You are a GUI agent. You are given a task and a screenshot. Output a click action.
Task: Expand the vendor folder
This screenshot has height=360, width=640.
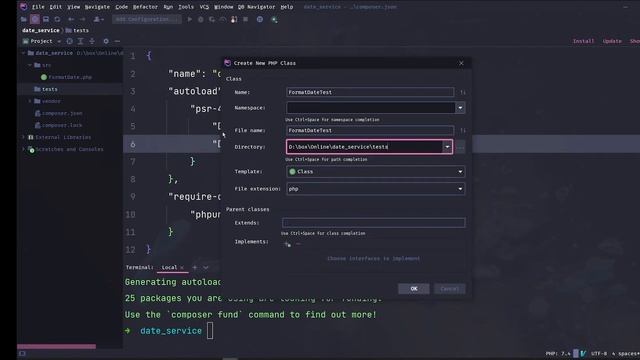point(30,101)
